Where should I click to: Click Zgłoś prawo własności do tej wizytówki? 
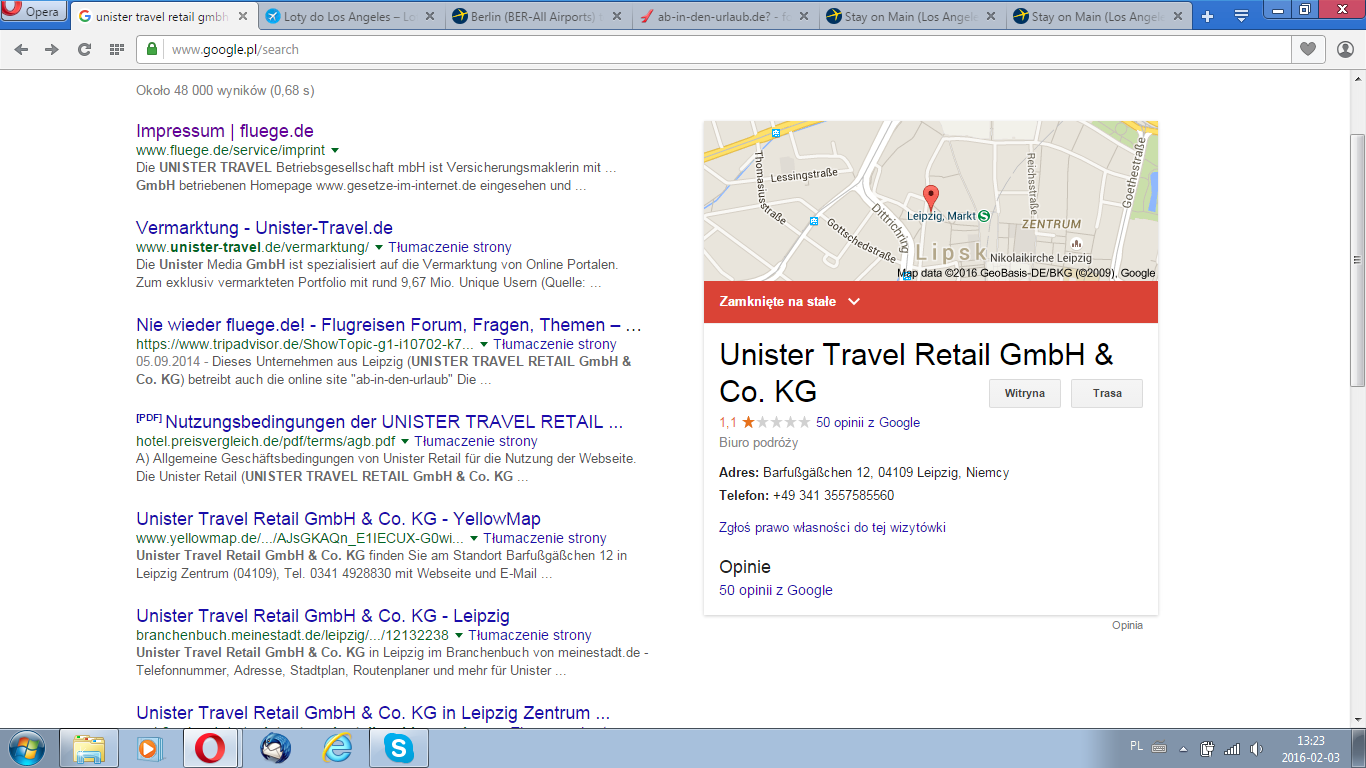point(832,527)
